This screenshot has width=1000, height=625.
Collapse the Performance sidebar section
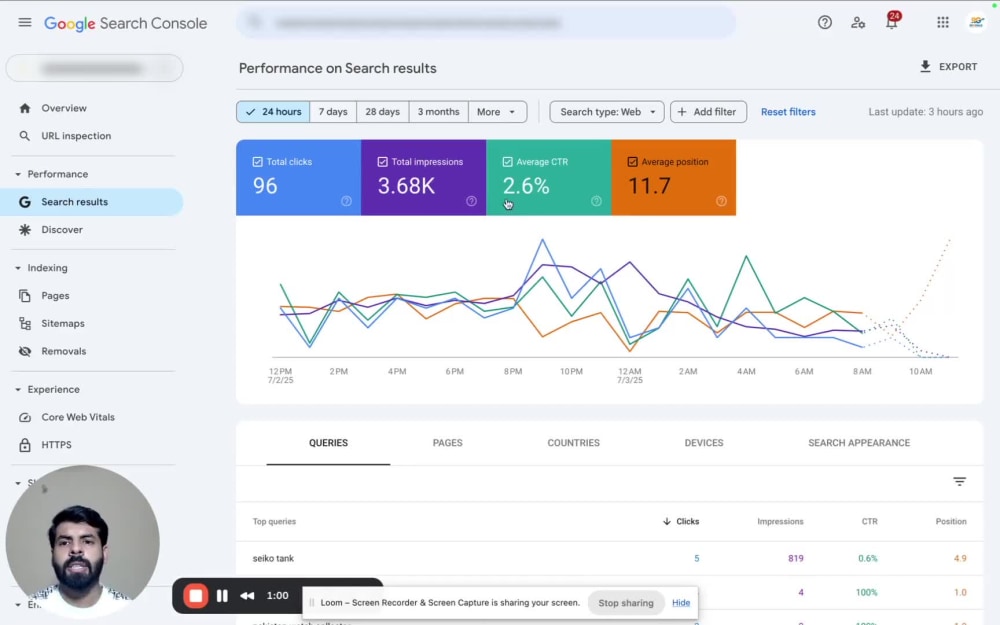click(x=18, y=174)
